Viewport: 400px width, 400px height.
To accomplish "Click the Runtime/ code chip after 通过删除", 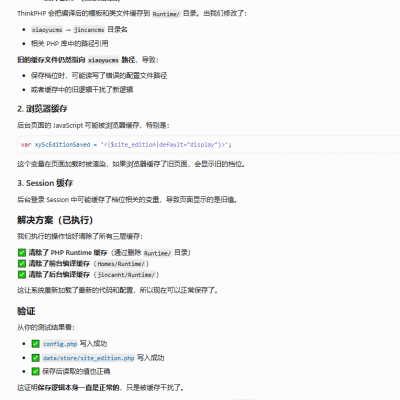I will tap(157, 253).
